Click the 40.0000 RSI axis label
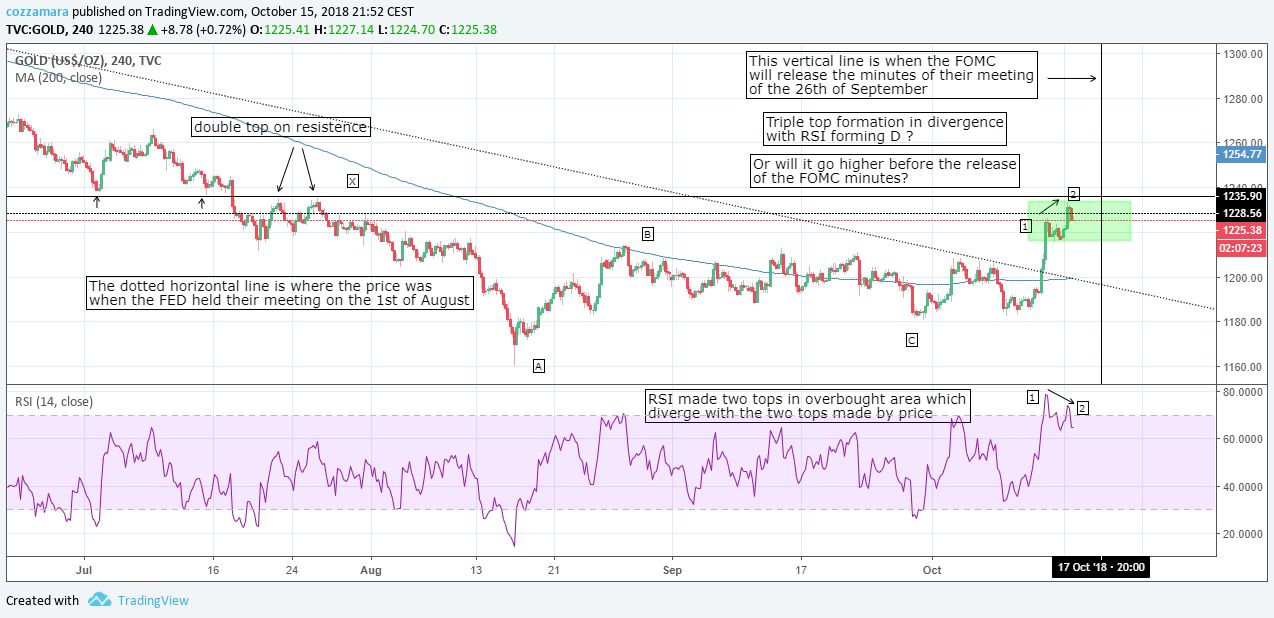This screenshot has width=1274, height=618. click(1243, 487)
